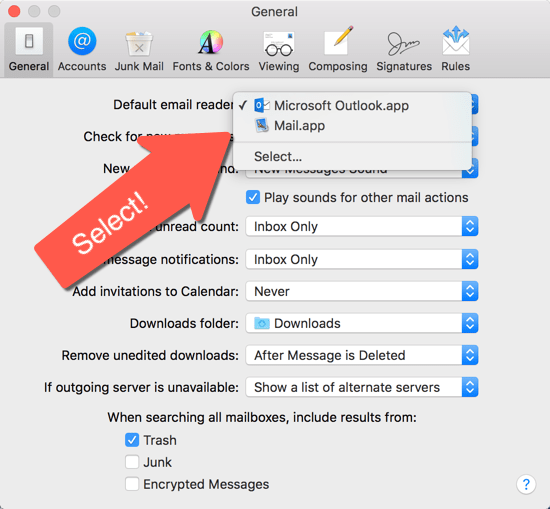Click the 'Remove unedited downloads:' label
550x509 pixels.
[150, 355]
